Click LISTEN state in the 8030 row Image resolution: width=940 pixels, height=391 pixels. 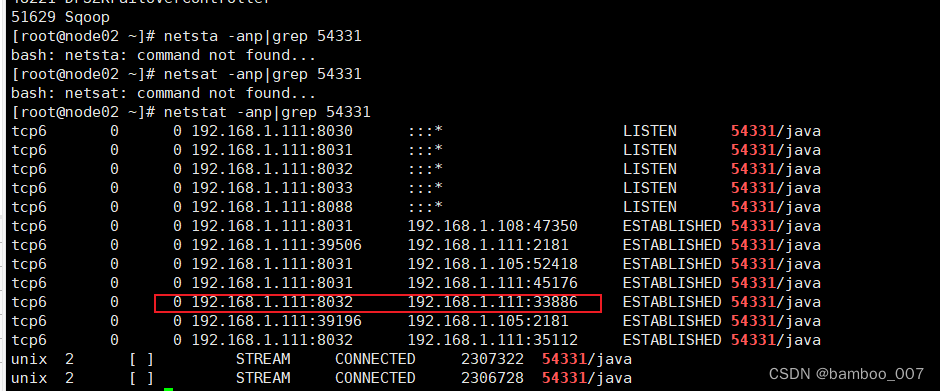tap(650, 131)
